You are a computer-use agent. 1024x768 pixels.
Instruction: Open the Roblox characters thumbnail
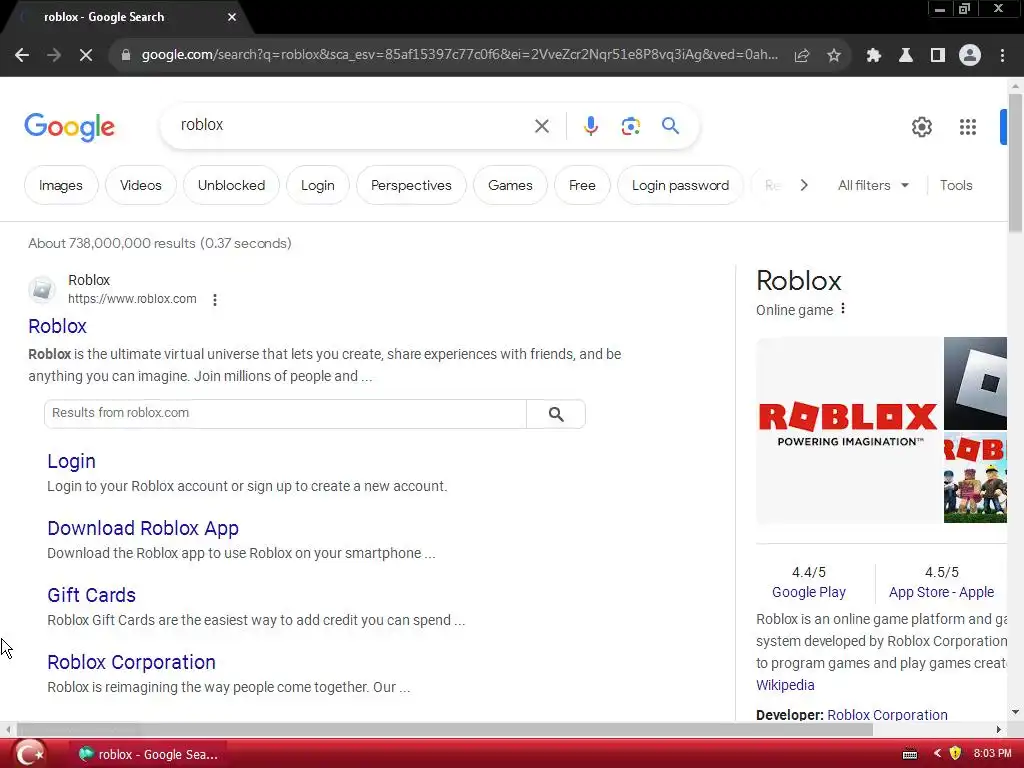975,477
